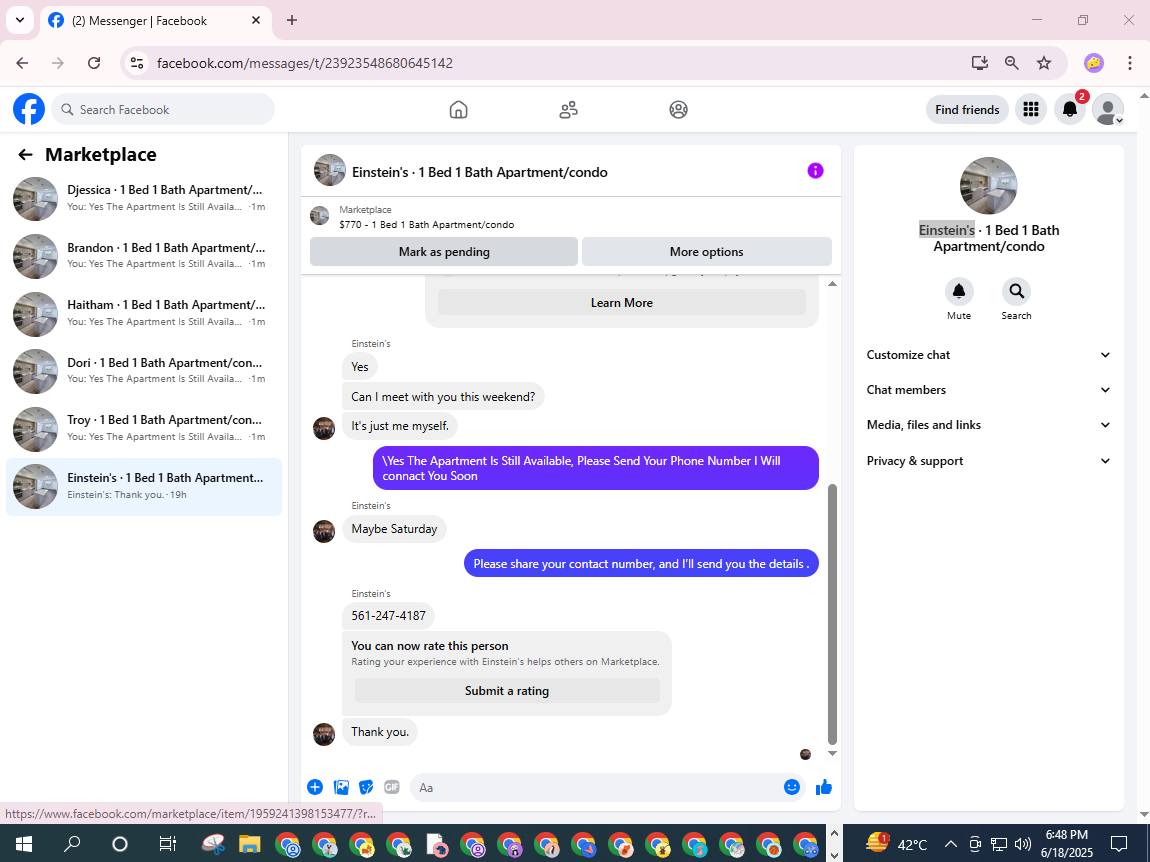Screen dimensions: 1150x862
Task: Open the weather widget showing 42°C
Action: tap(896, 844)
